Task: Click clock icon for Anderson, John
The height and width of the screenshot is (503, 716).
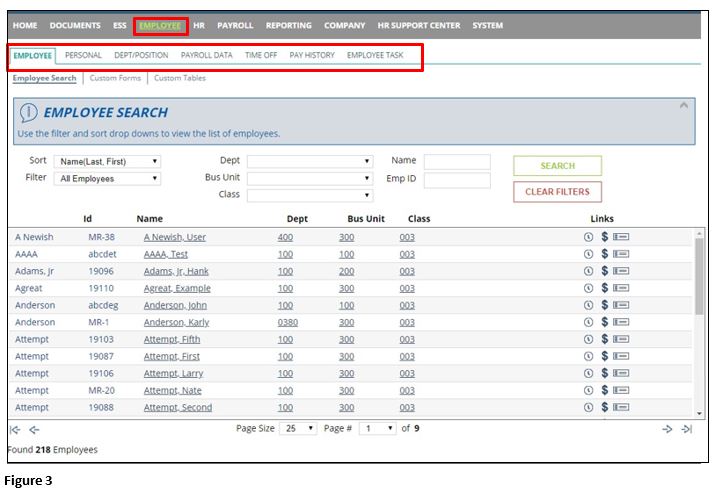Action: tap(588, 305)
